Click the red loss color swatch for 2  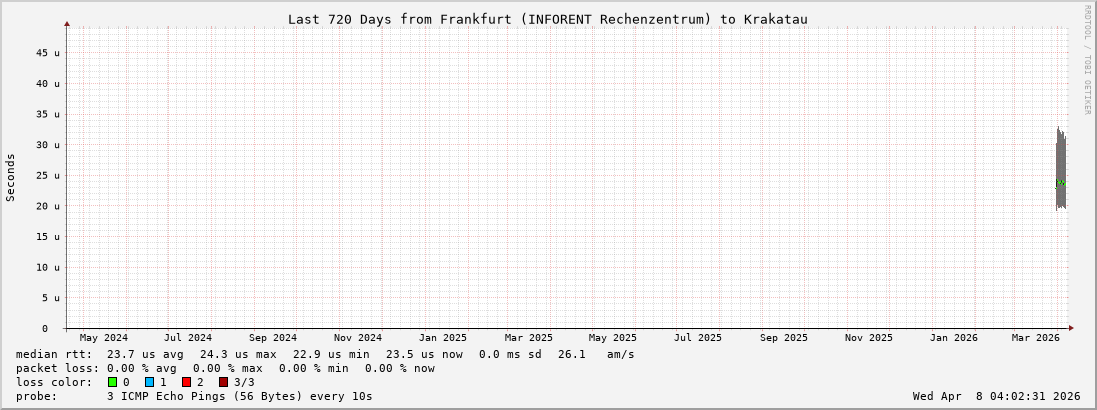click(186, 382)
